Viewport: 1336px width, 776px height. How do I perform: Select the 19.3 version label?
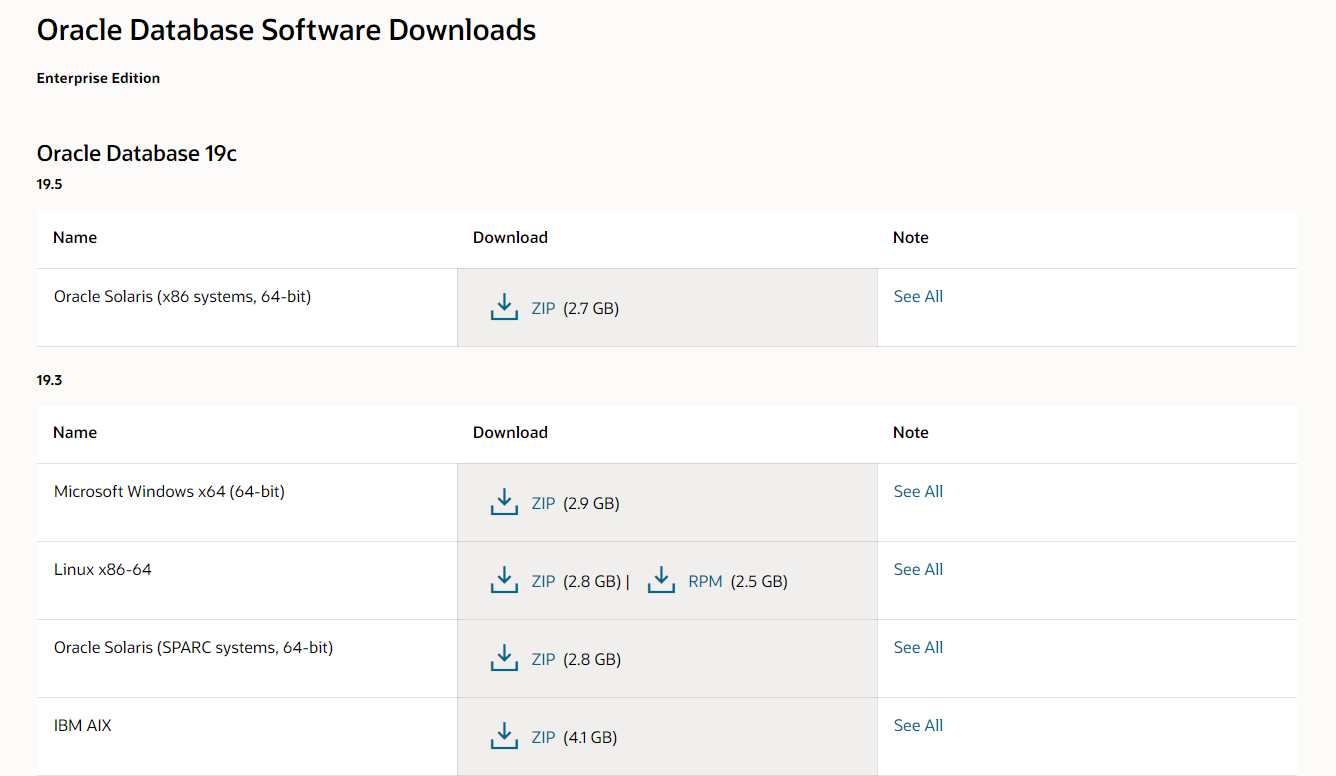(x=50, y=380)
